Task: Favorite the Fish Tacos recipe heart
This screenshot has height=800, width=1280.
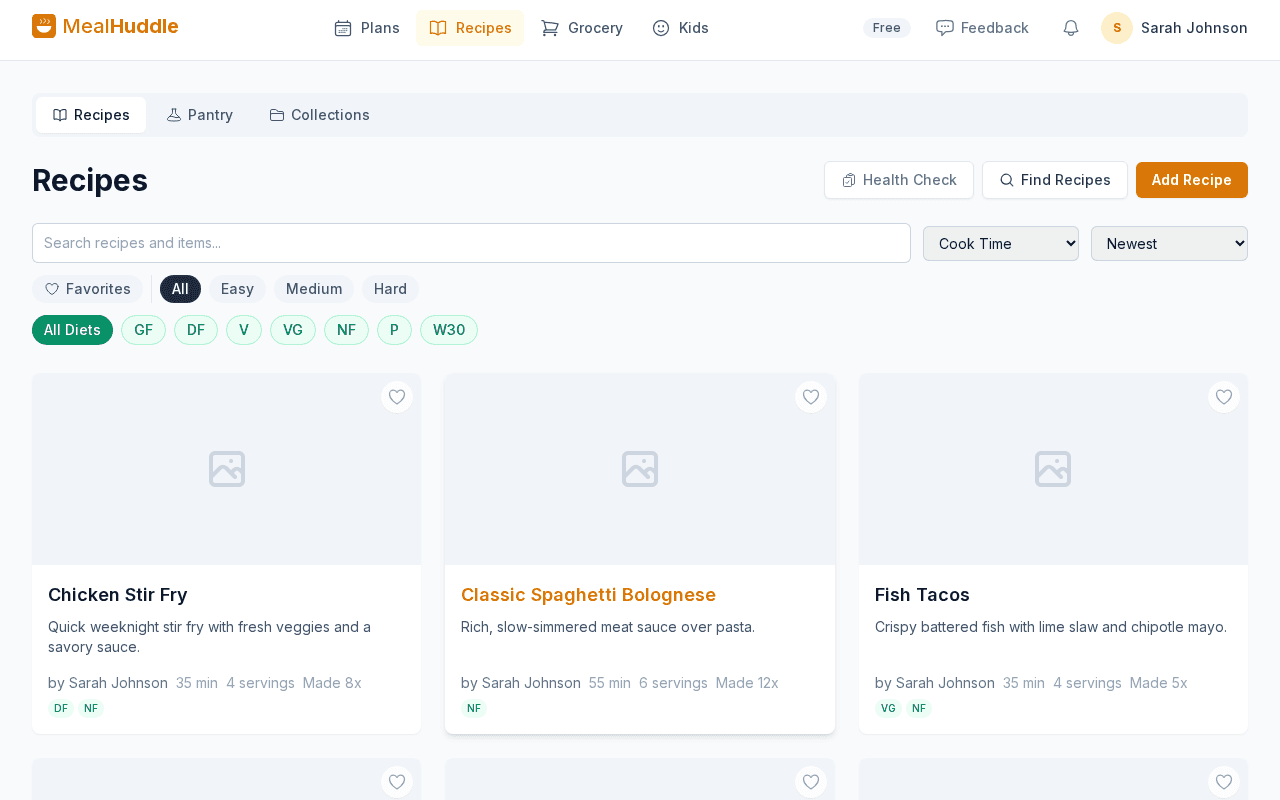Action: point(1224,397)
